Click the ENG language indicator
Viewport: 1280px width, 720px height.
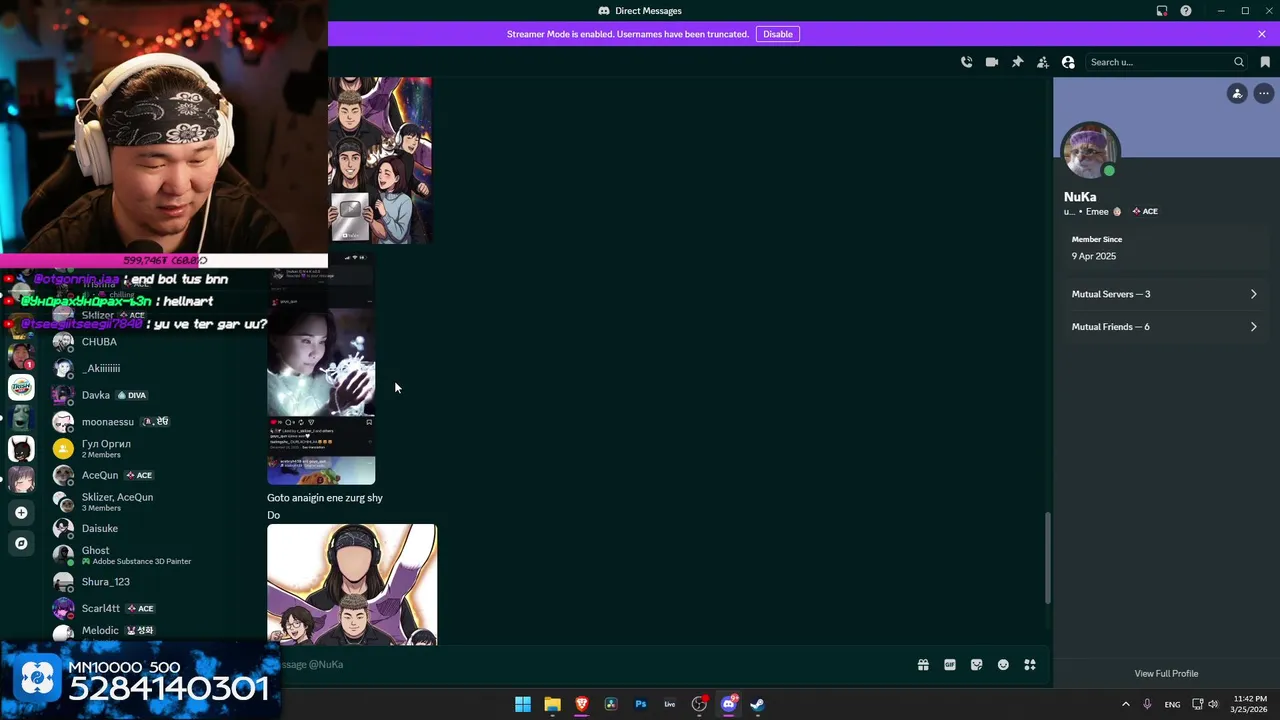1172,704
